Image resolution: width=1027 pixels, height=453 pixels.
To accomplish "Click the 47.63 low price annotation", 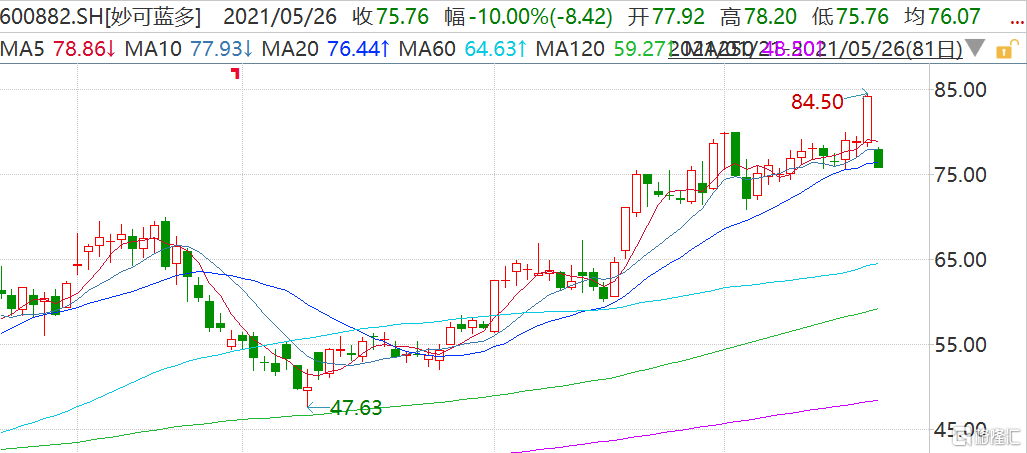I will pos(356,408).
